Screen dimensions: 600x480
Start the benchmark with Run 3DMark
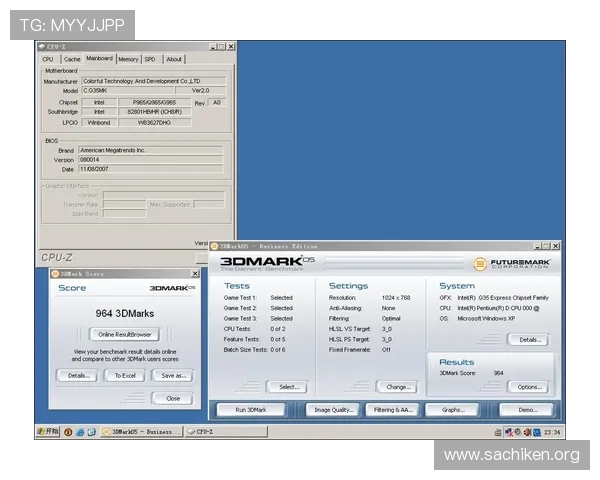pos(252,410)
